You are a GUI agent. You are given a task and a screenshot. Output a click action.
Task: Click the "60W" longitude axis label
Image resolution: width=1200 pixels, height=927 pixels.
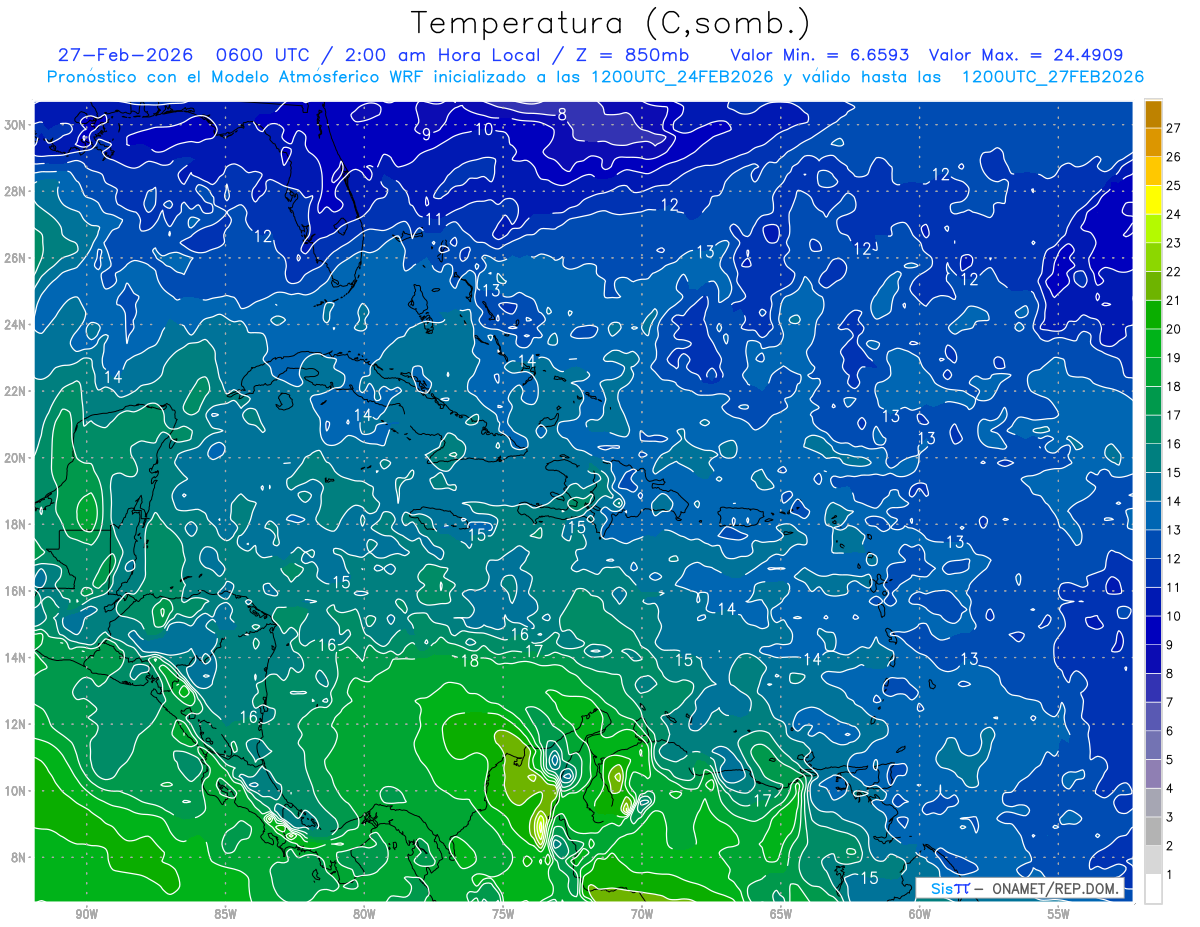pyautogui.click(x=920, y=914)
